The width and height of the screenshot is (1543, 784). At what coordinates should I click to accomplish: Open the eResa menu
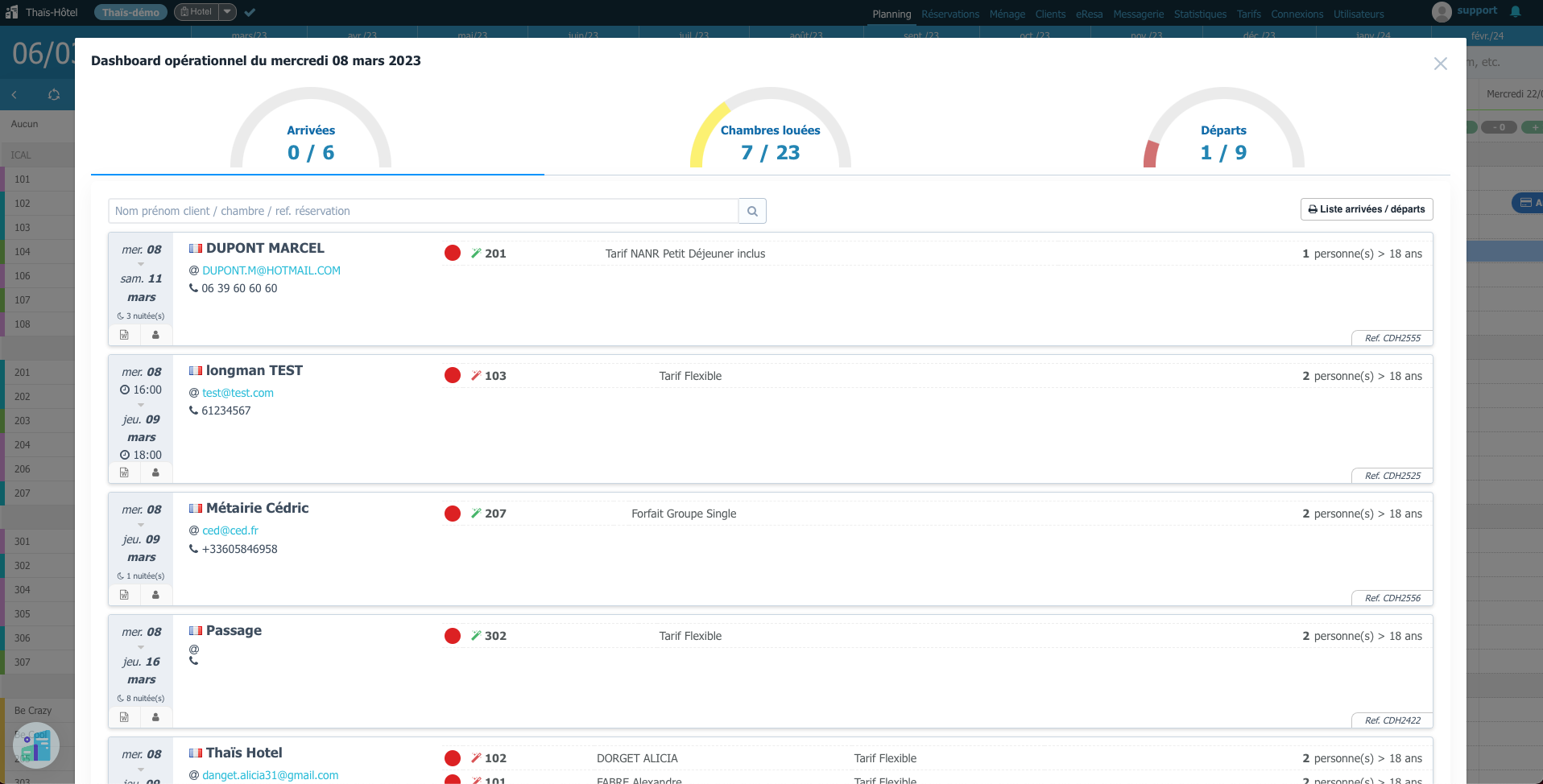1089,14
